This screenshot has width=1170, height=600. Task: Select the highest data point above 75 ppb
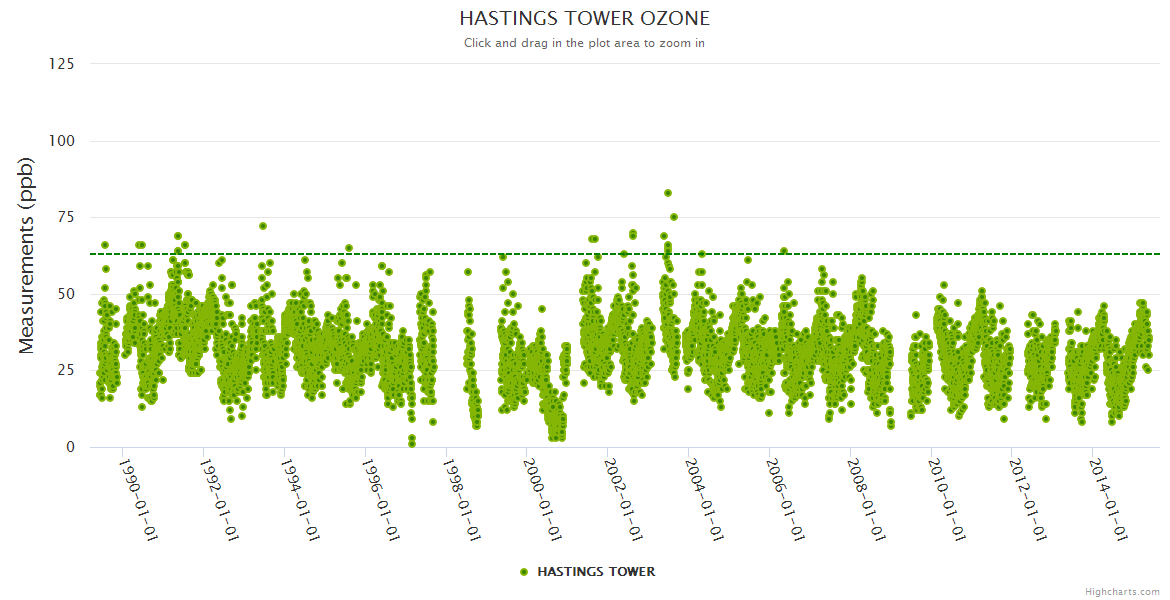pos(667,193)
